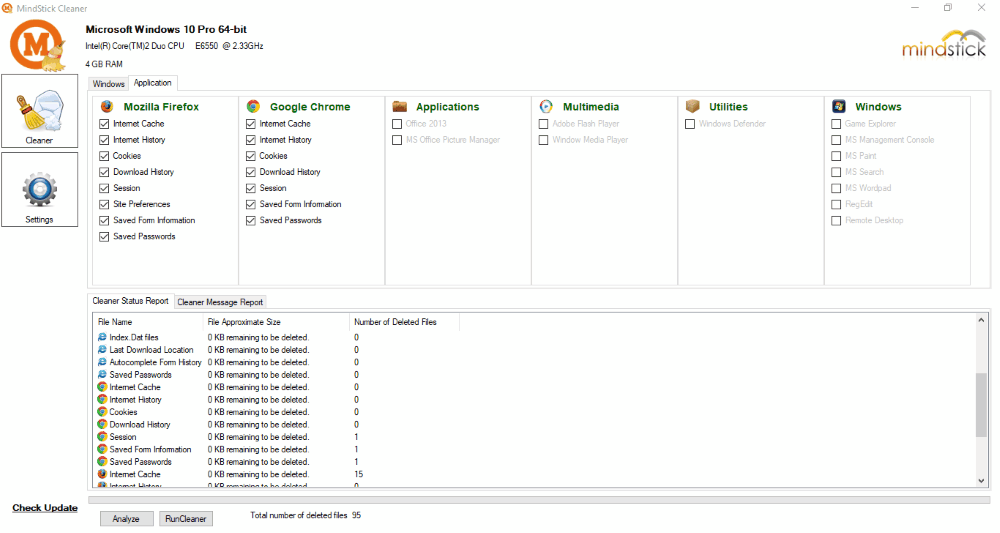Image resolution: width=1000 pixels, height=533 pixels.
Task: Click the IE icon beside Autocomplete Form History
Action: 102,362
